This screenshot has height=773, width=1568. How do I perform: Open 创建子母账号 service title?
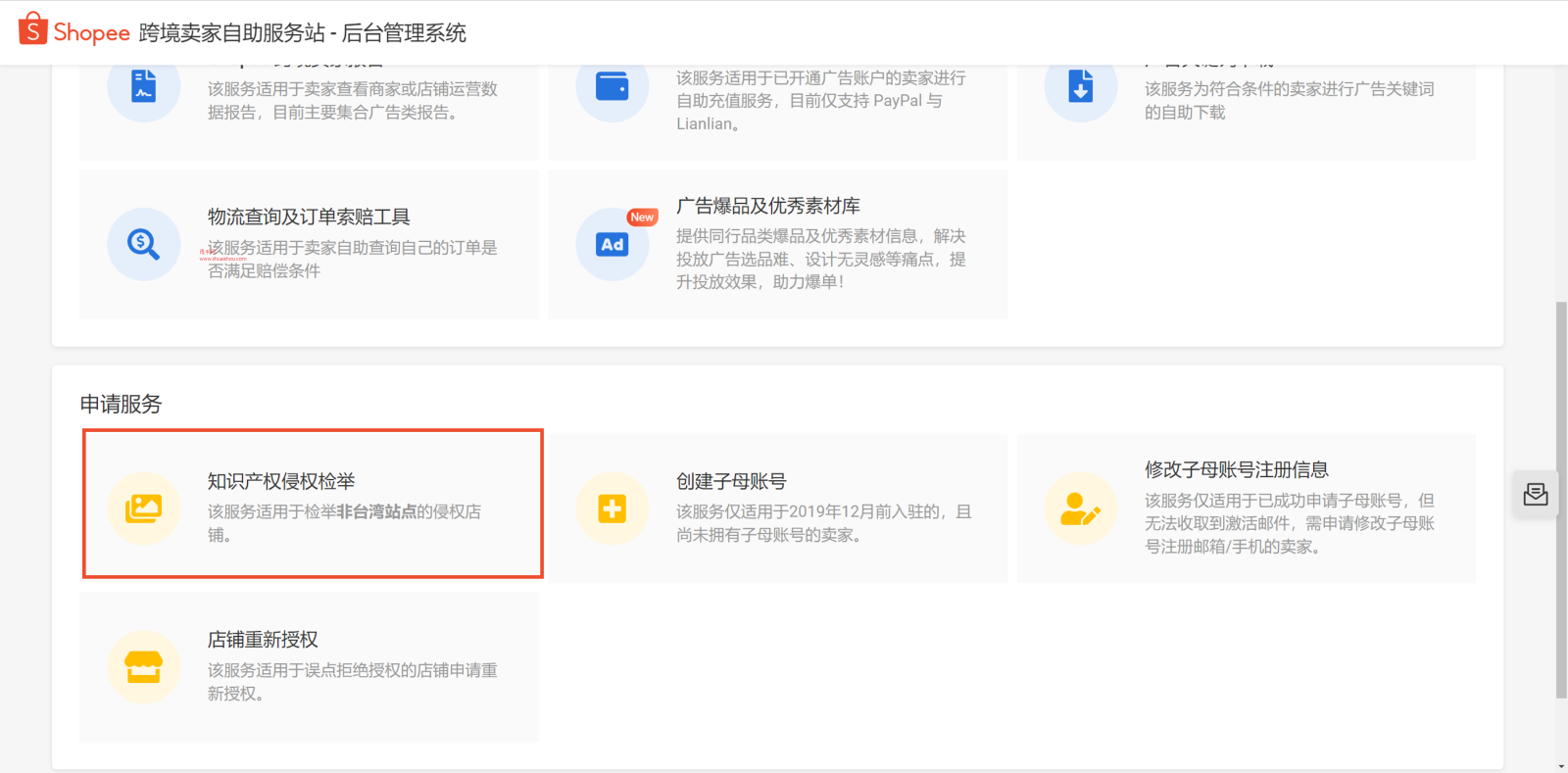coord(731,481)
